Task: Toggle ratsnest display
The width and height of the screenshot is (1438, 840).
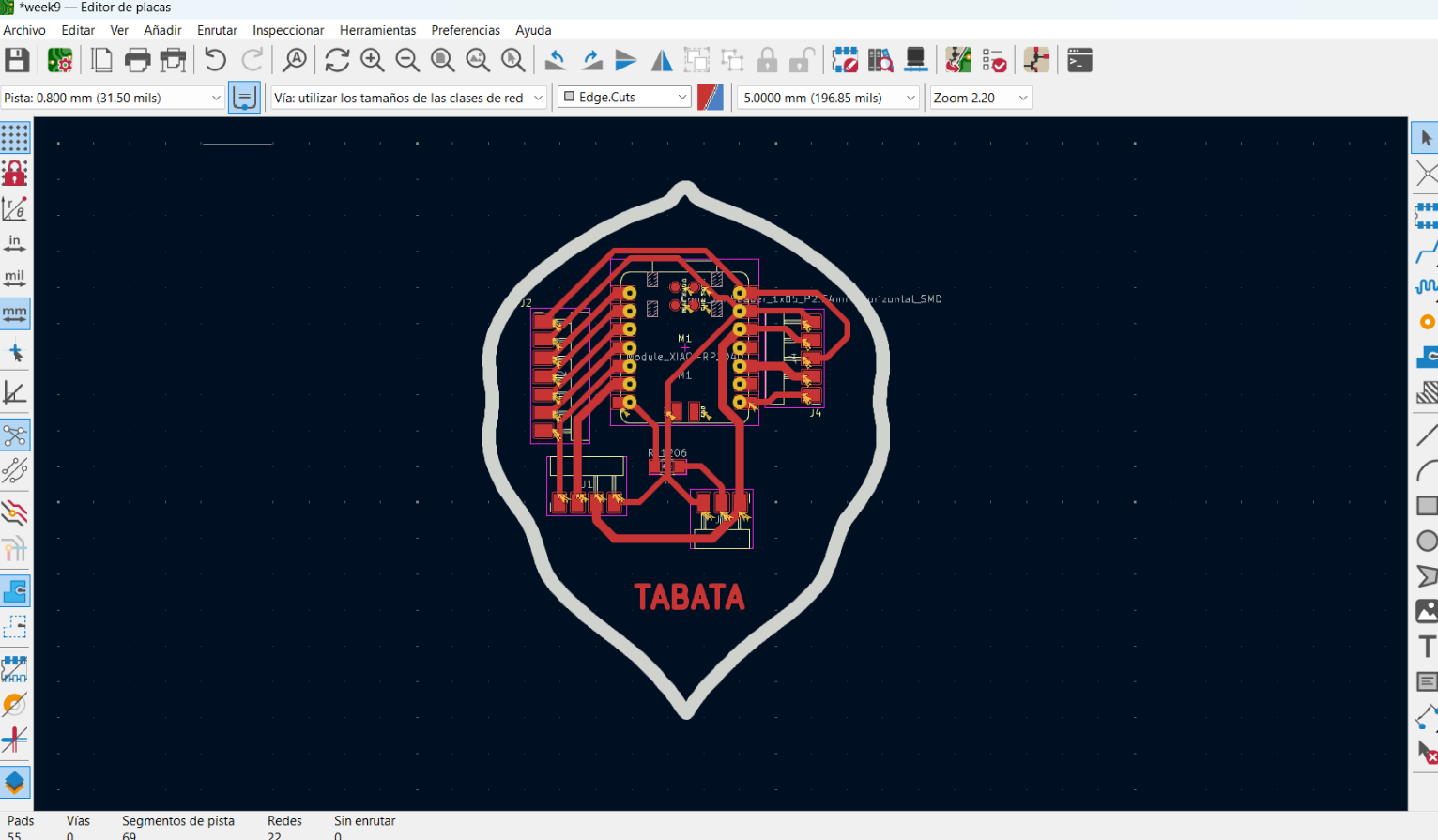Action: click(15, 435)
